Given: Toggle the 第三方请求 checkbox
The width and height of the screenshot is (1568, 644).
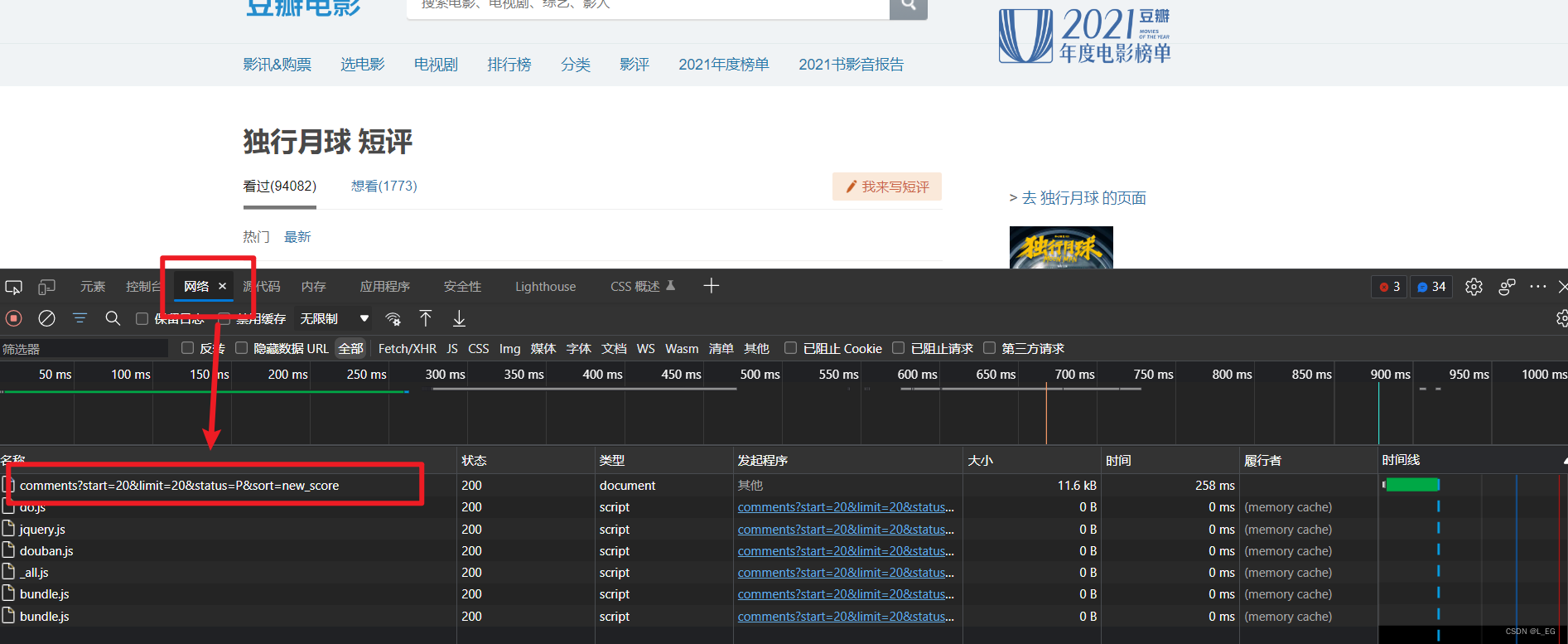Looking at the screenshot, I should (989, 348).
